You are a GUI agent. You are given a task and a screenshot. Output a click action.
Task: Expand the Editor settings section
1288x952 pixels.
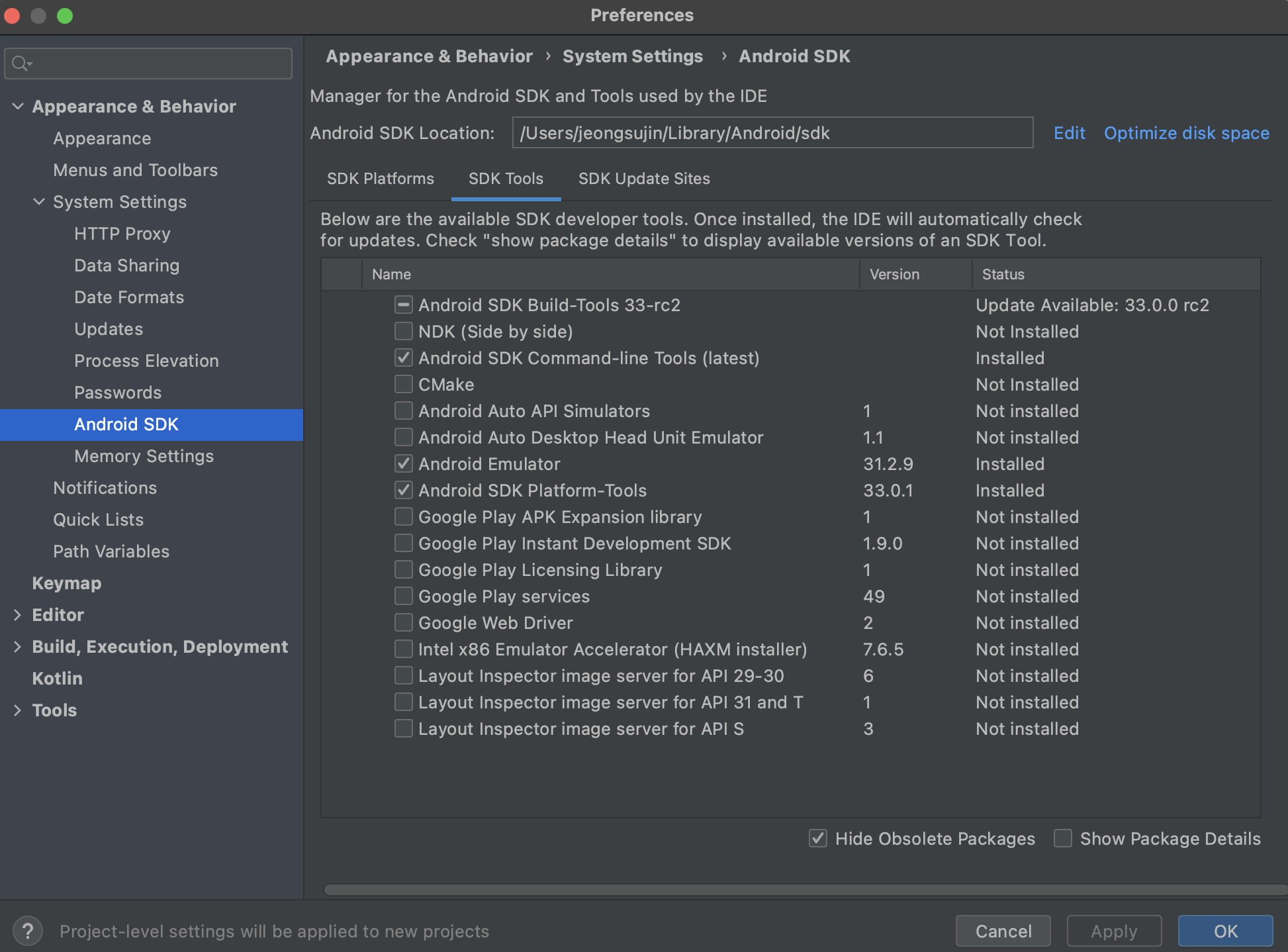[x=18, y=615]
